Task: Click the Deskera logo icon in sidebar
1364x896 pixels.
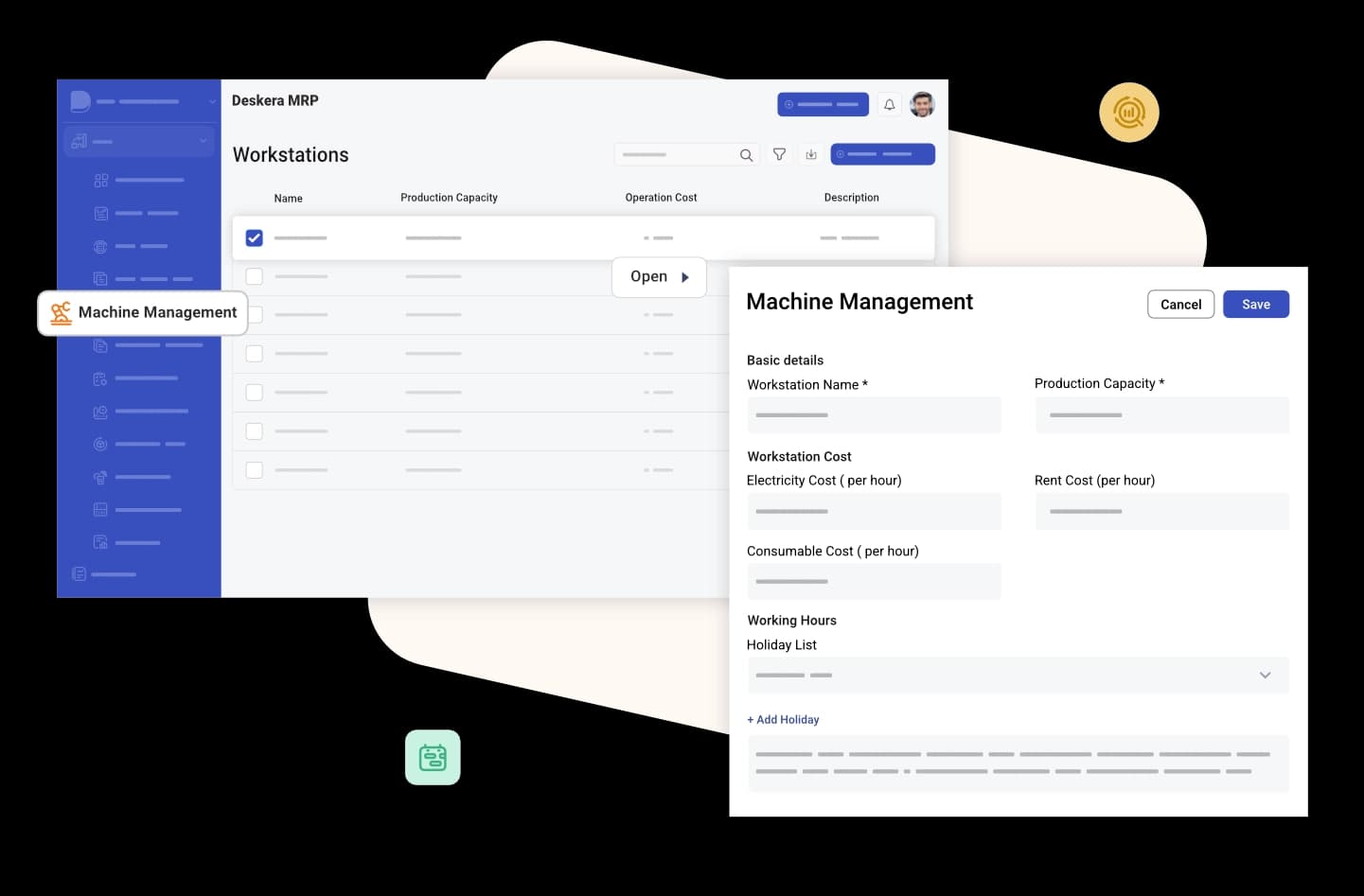Action: pyautogui.click(x=80, y=101)
